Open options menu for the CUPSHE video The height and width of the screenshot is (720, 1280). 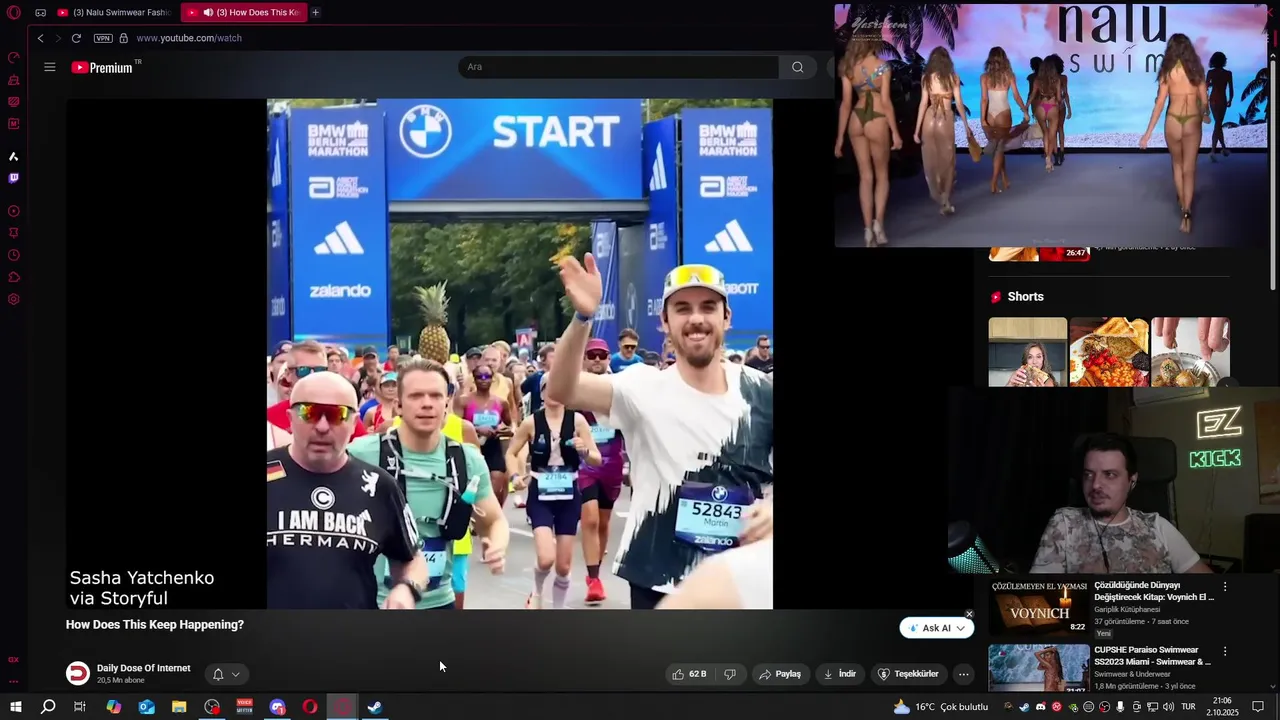point(1225,651)
